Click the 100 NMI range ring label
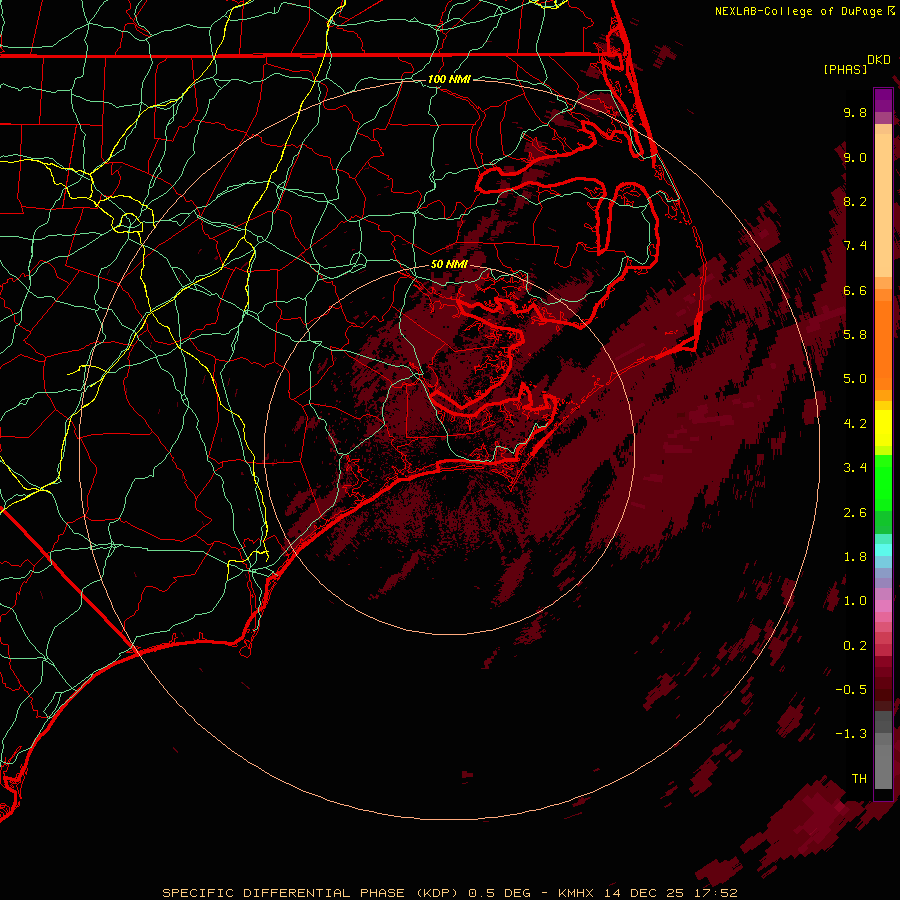 (449, 79)
